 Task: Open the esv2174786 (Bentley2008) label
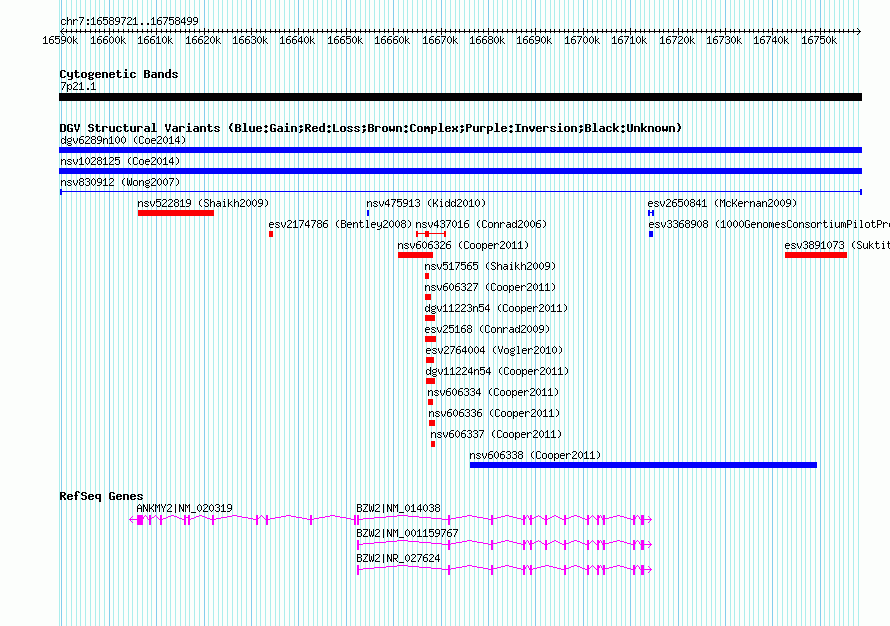pyautogui.click(x=341, y=224)
